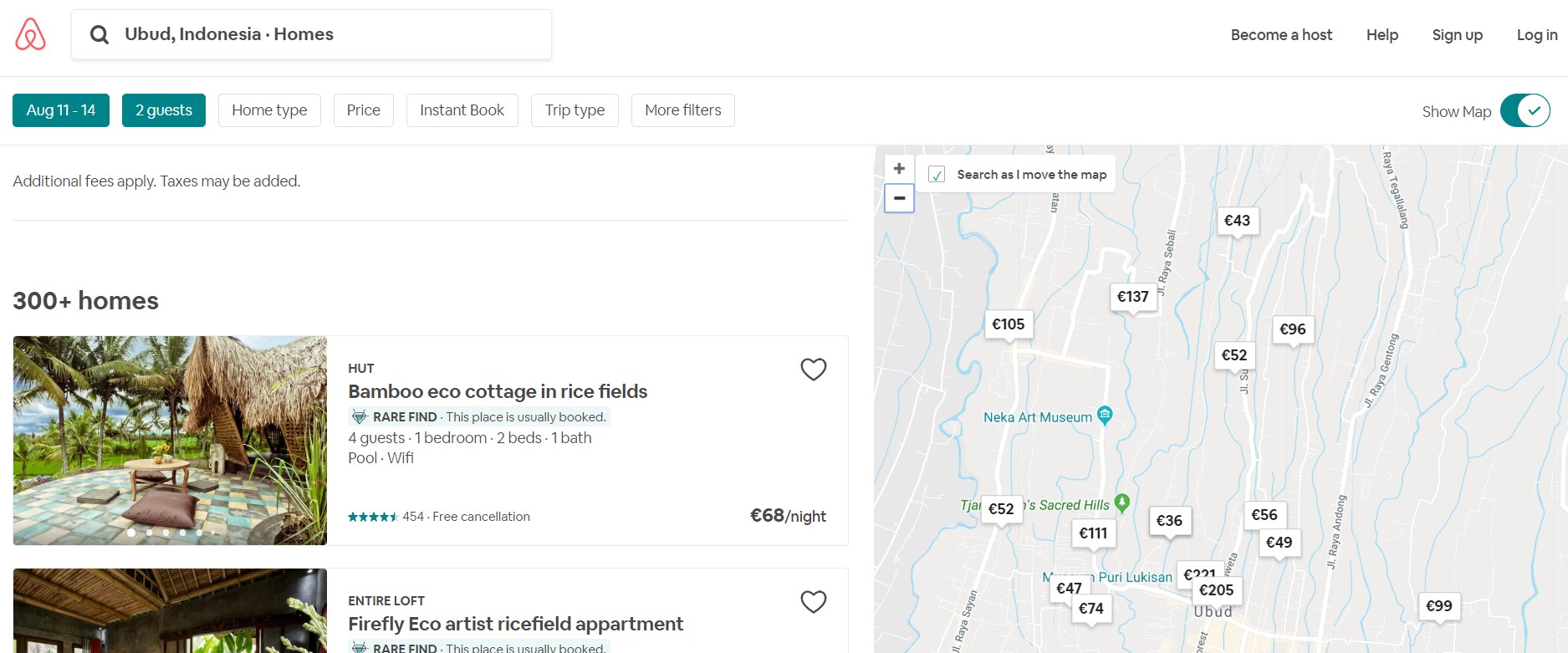The image size is (1568, 653).
Task: Open Firefly Eco artist ricefield appartment listing
Action: click(516, 624)
